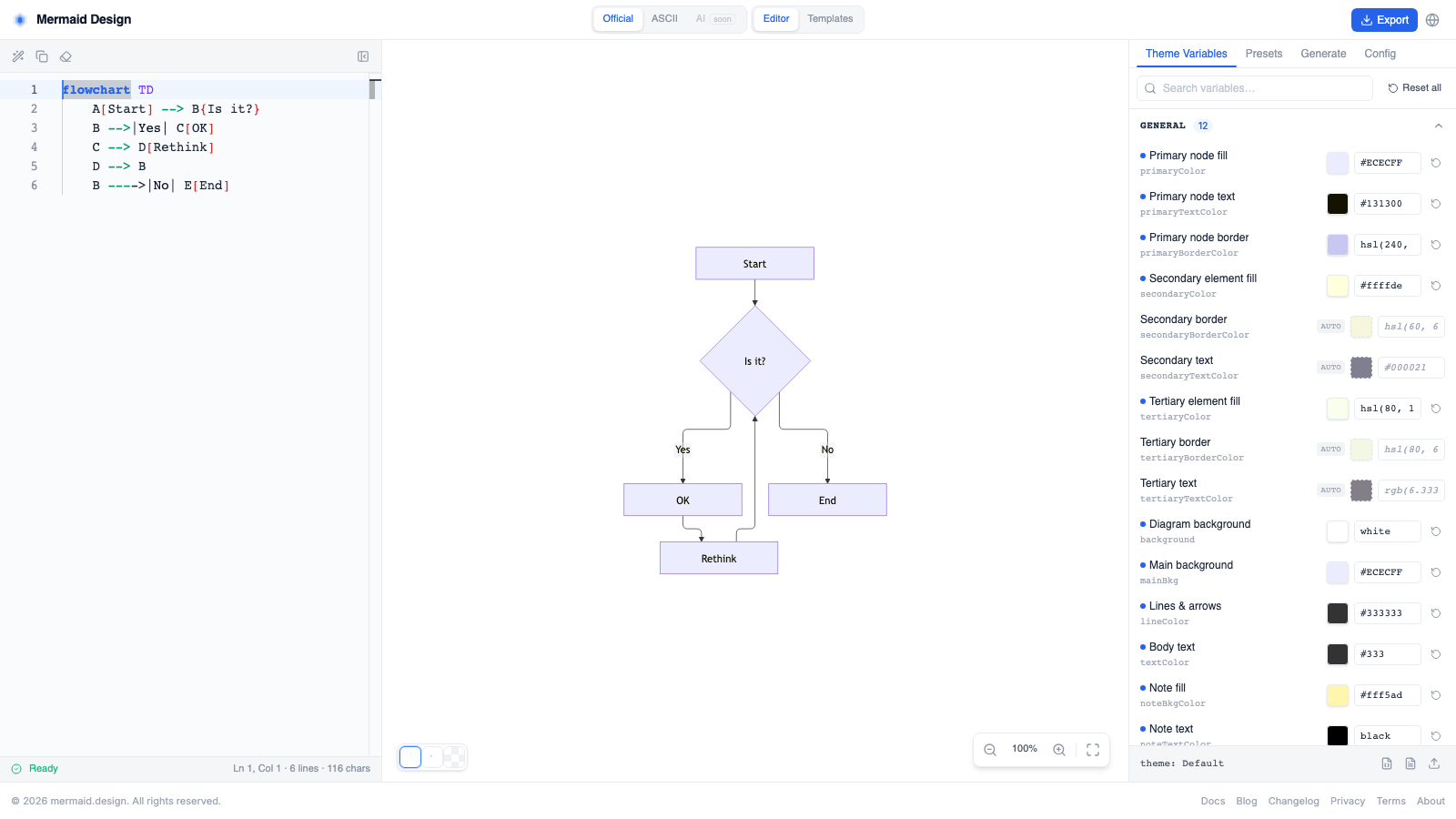Reset Primary node text value

[x=1436, y=204]
